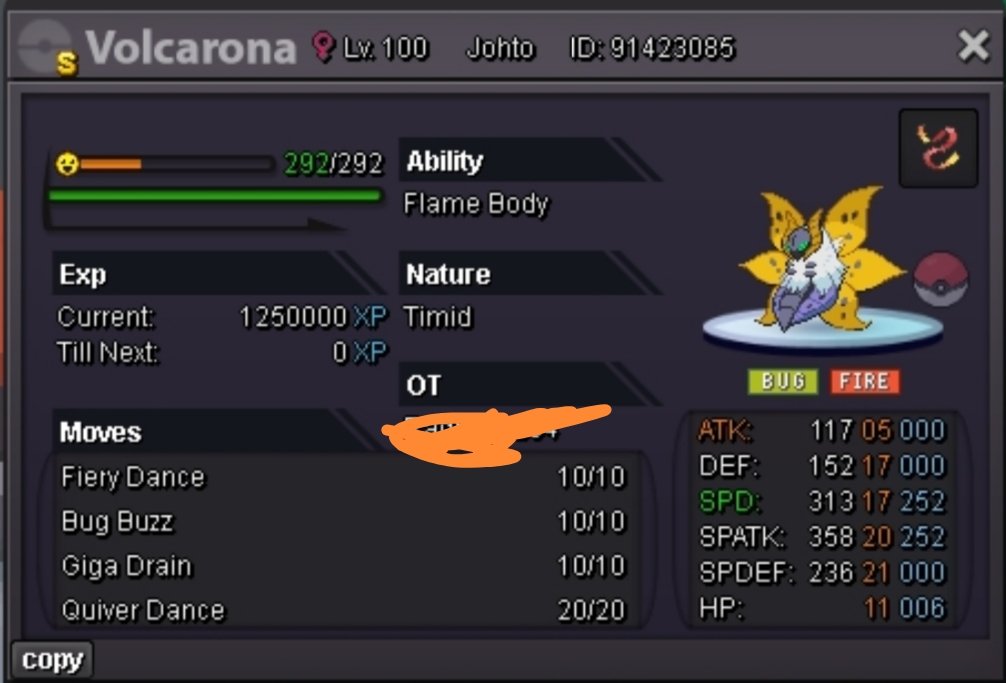Select the Fiery Dance move
Screen dimensions: 1006x683
click(343, 477)
